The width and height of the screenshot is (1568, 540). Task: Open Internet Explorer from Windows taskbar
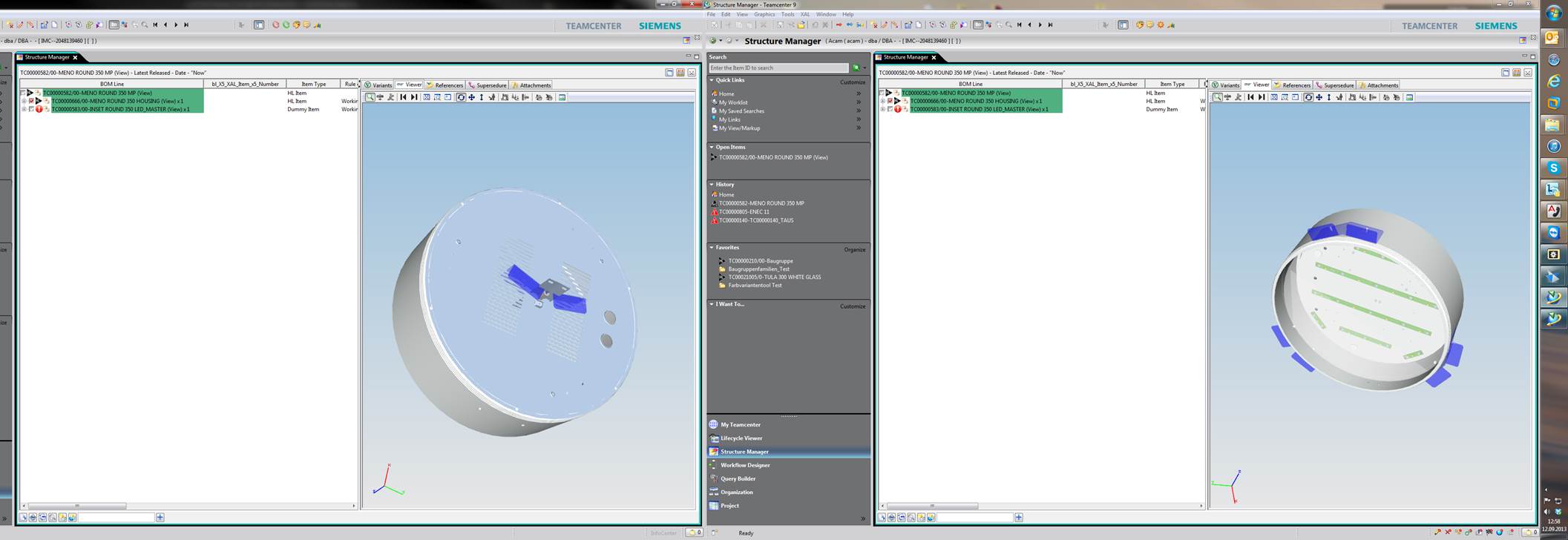(1553, 81)
